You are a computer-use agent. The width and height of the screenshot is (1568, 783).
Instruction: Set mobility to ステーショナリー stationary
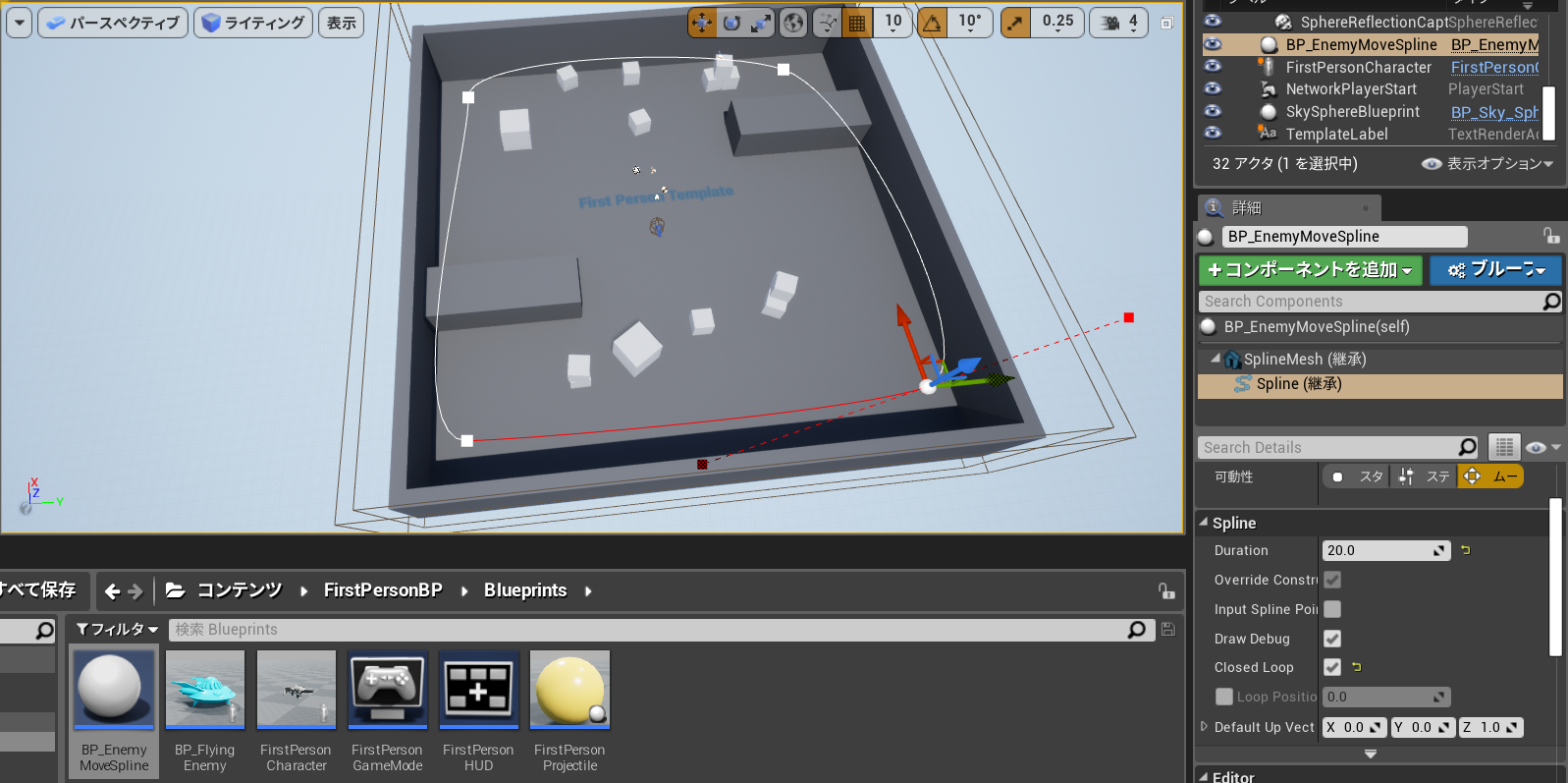pos(1424,476)
